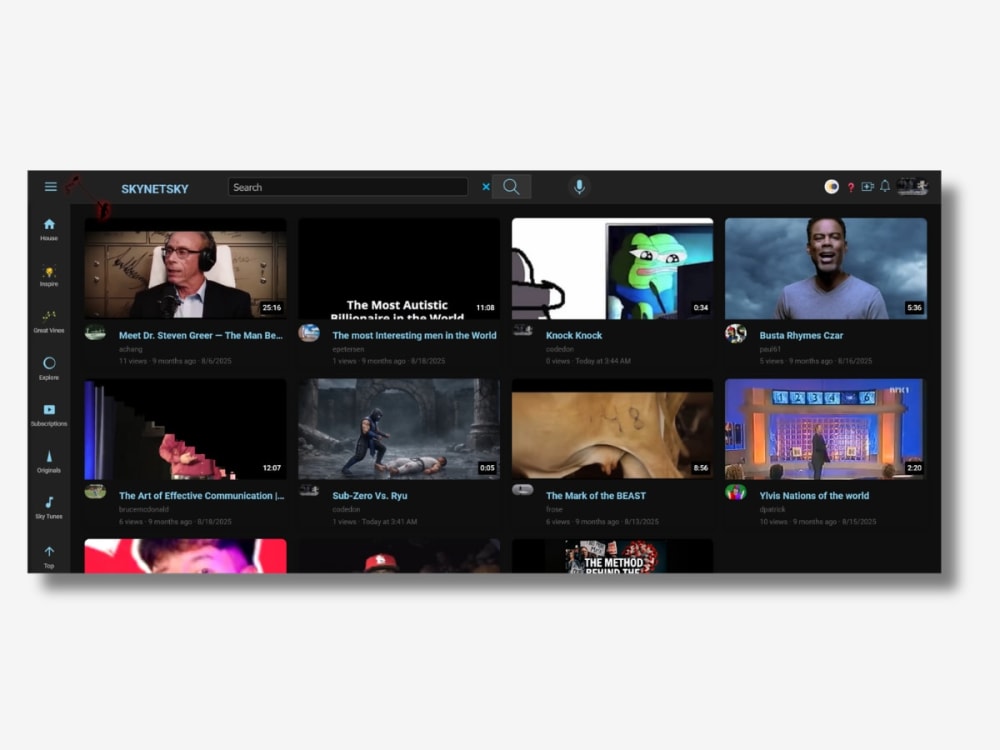Open 'Sub-Zero Vs. Ryu' title link
Viewport: 1000px width, 750px height.
[x=369, y=496]
